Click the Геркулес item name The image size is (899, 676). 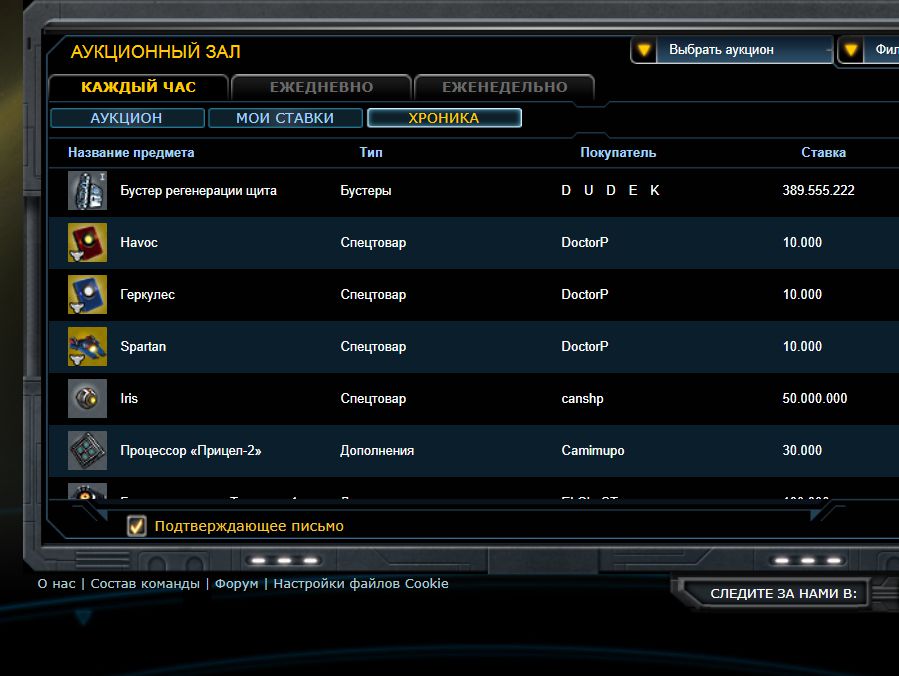[x=147, y=295]
